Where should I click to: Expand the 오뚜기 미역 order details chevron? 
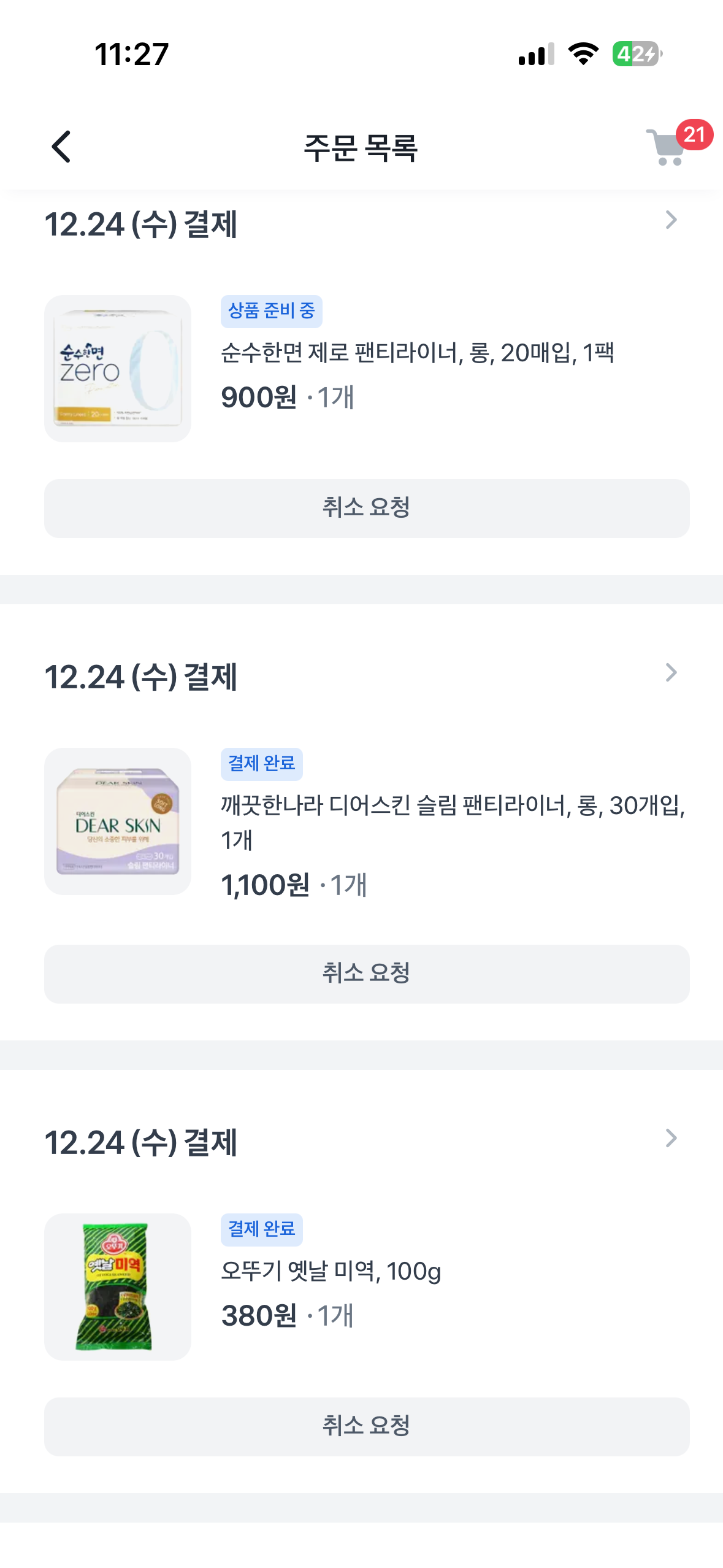coord(671,1139)
